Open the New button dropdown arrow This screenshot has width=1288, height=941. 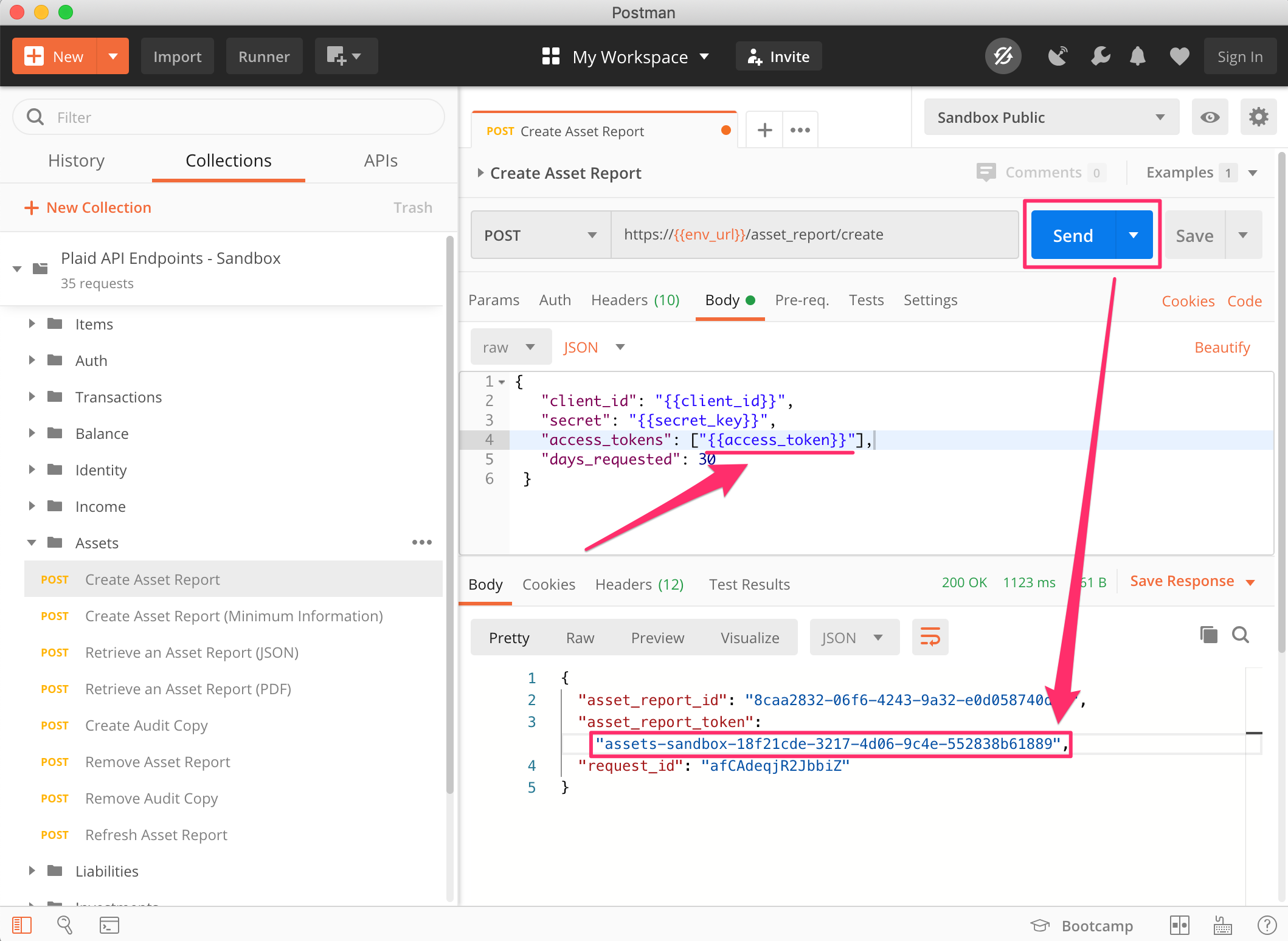click(x=113, y=57)
